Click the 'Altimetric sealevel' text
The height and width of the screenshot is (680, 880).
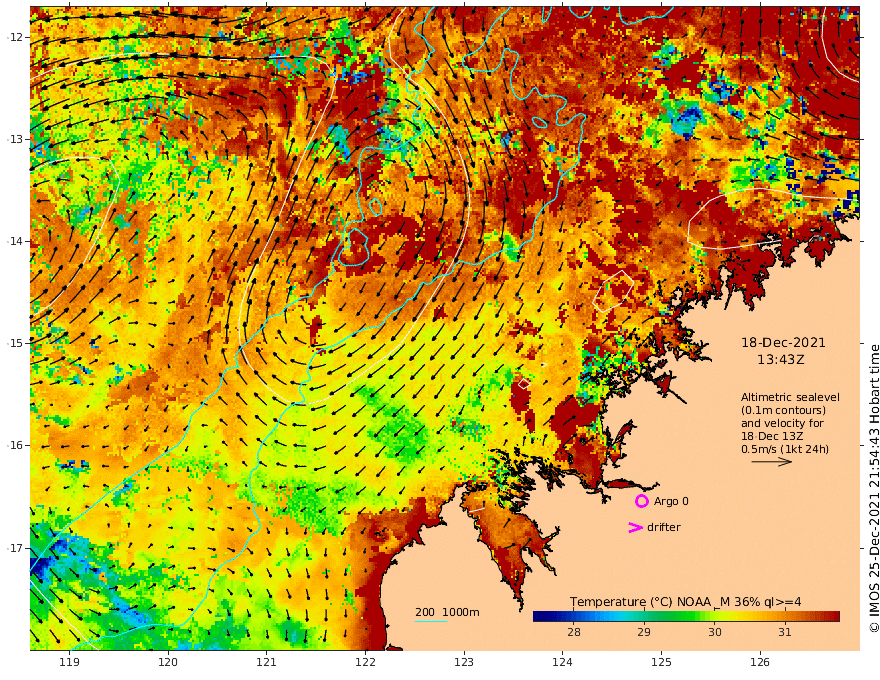790,397
